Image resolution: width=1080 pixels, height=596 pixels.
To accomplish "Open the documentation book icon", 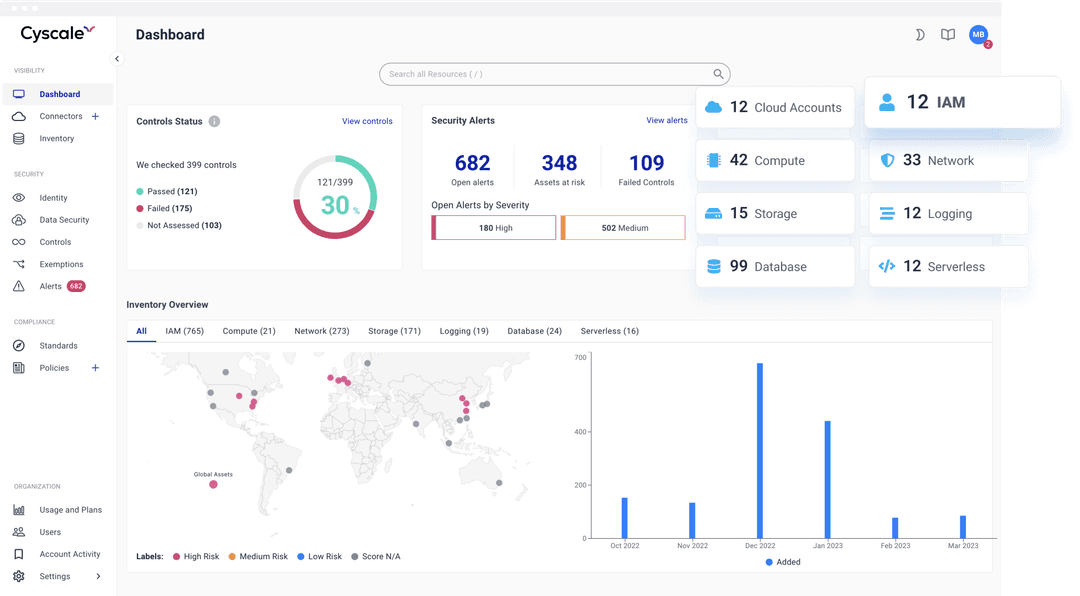I will coord(947,34).
